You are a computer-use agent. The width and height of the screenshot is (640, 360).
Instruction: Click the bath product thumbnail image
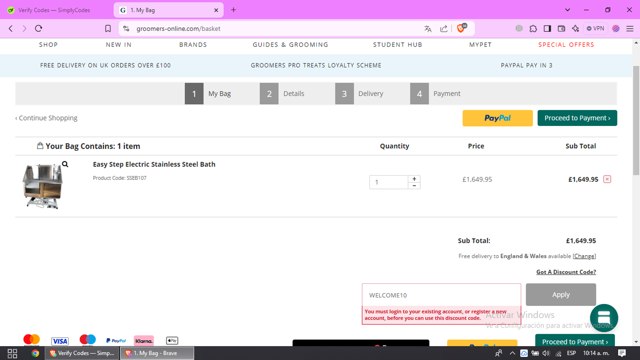(x=43, y=186)
